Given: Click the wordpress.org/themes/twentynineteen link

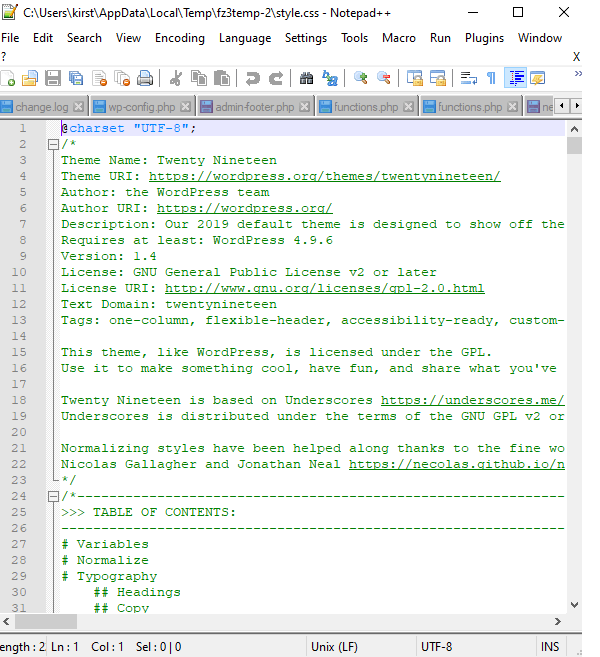Looking at the screenshot, I should pyautogui.click(x=325, y=176).
